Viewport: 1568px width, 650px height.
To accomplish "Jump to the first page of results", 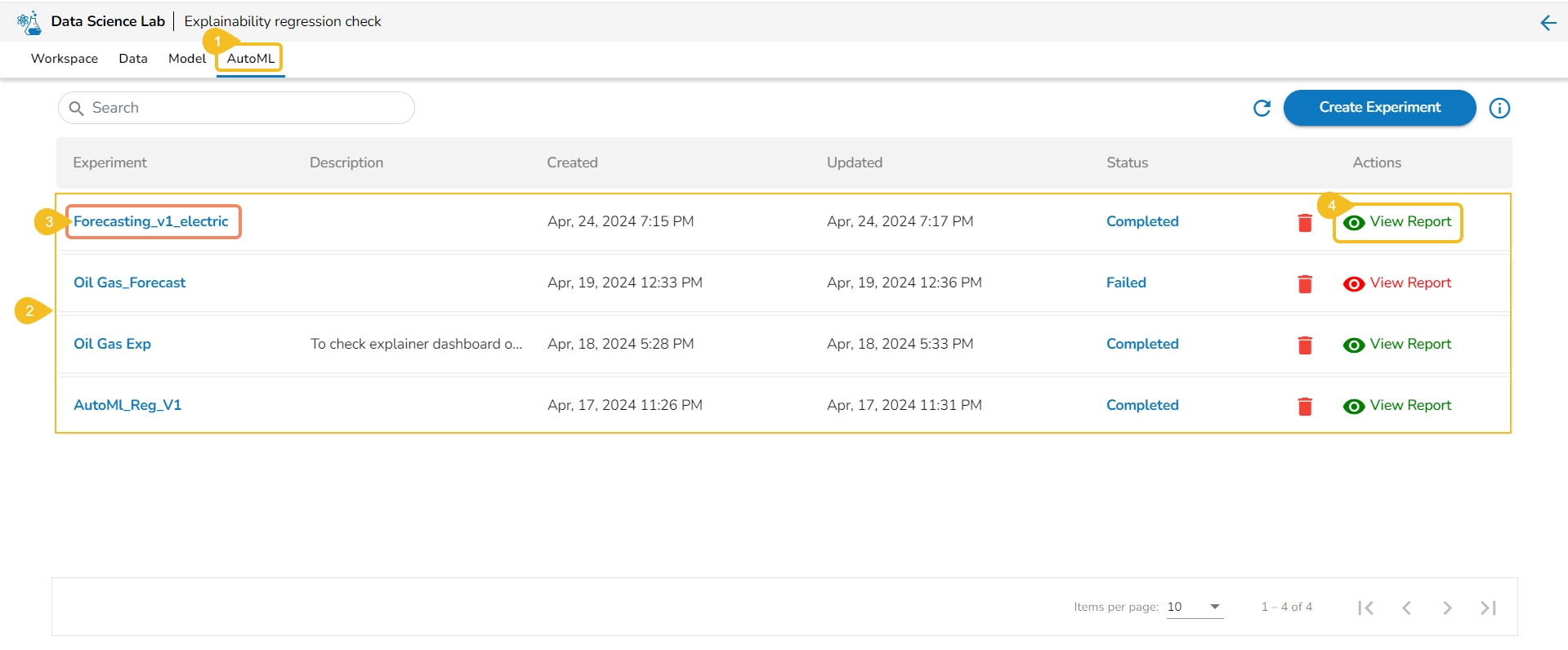I will click(1365, 608).
